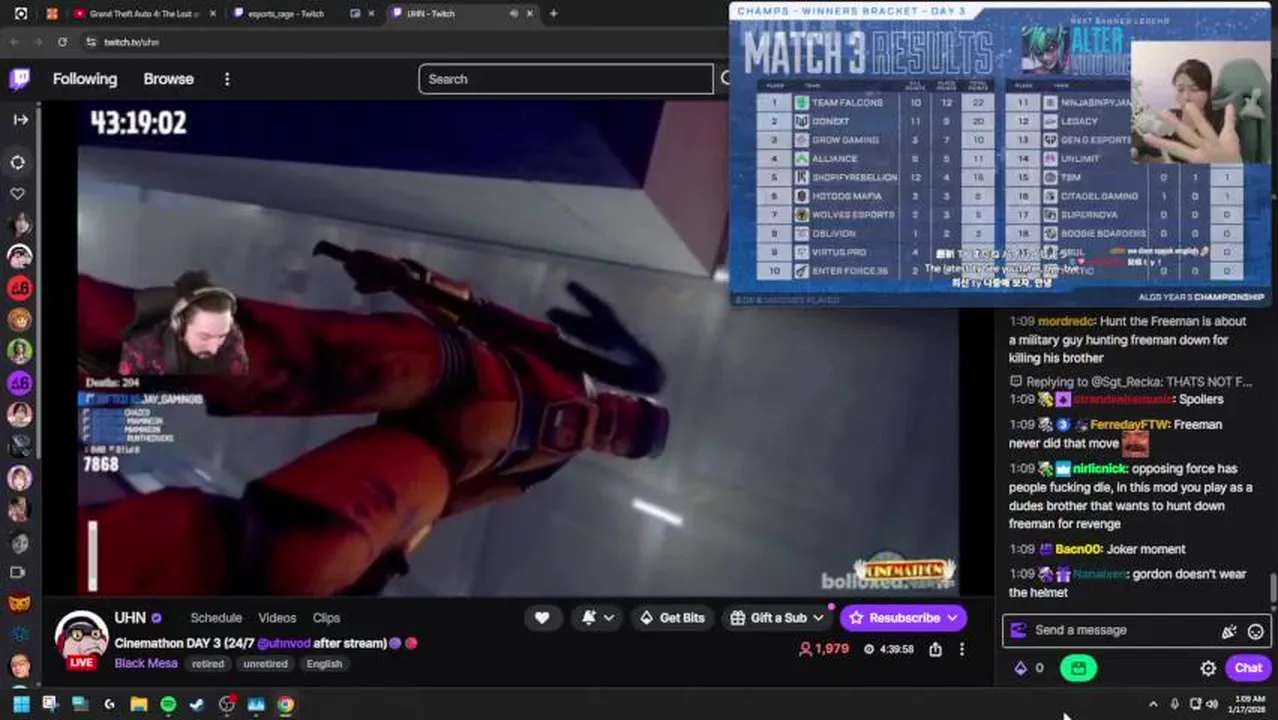Open channel points balance icon
Screen dimensions: 1278x720
(x=1029, y=668)
